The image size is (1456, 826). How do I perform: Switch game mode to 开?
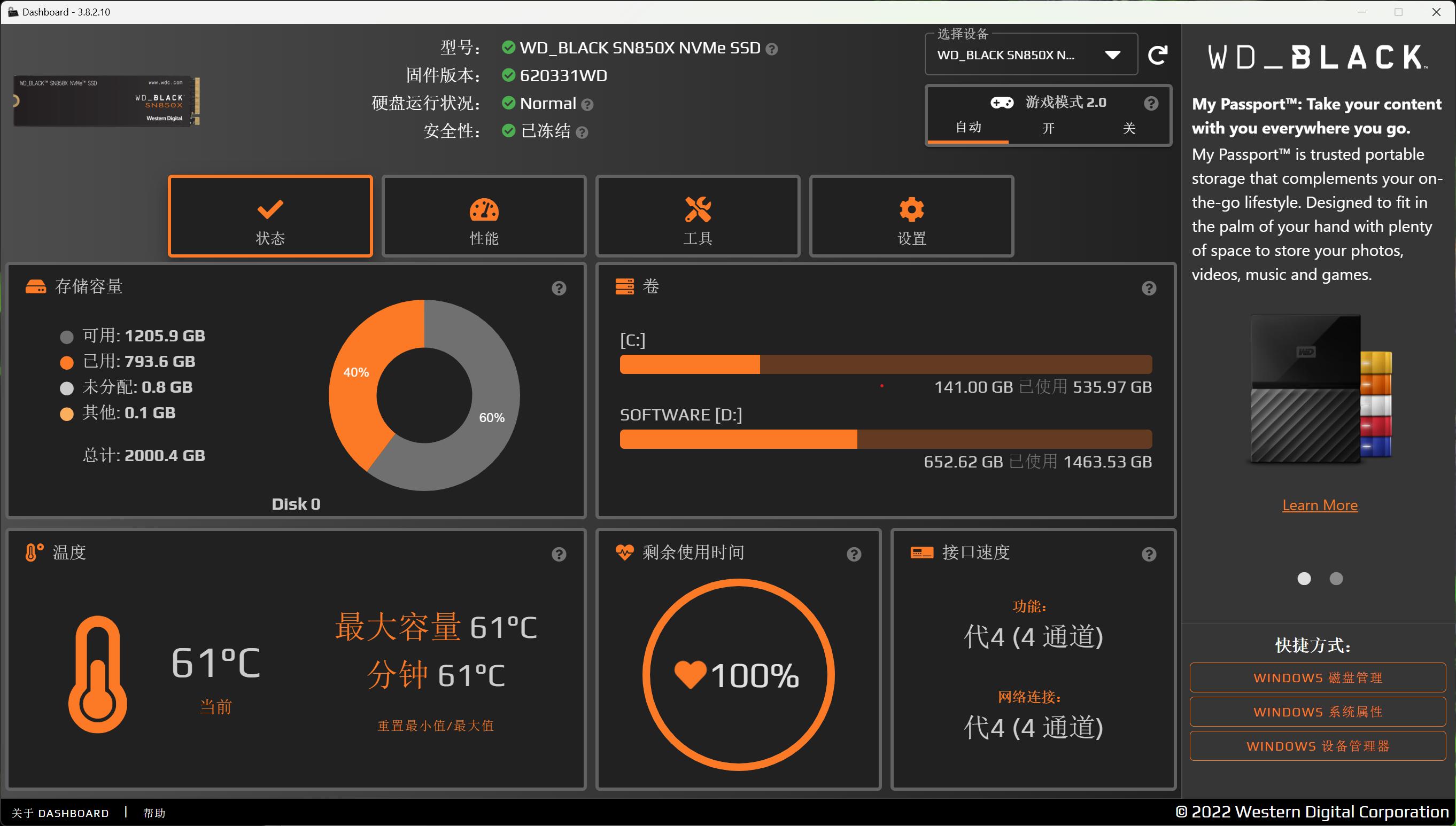point(1048,128)
